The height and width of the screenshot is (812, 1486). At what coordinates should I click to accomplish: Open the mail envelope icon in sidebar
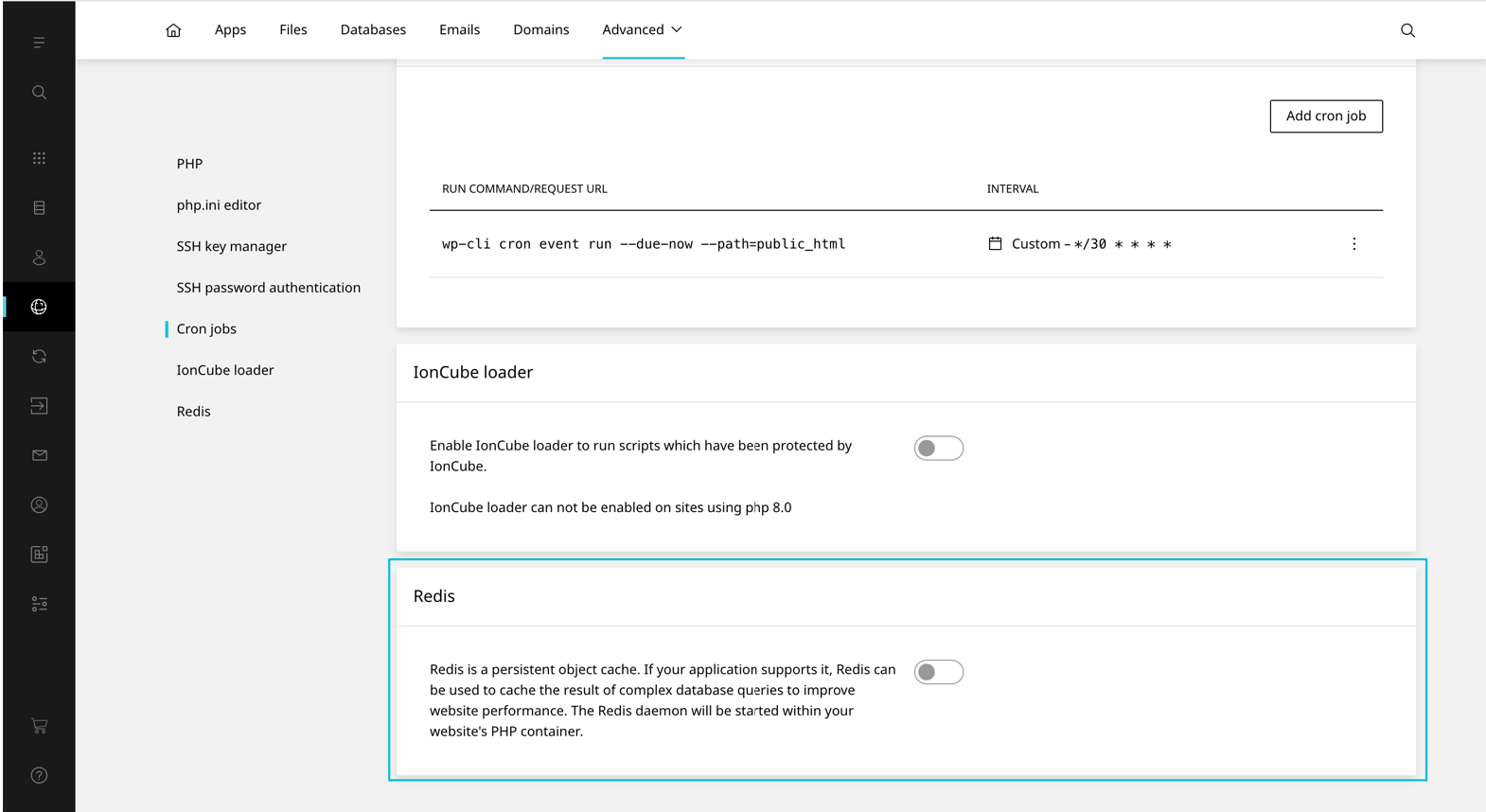coord(39,455)
